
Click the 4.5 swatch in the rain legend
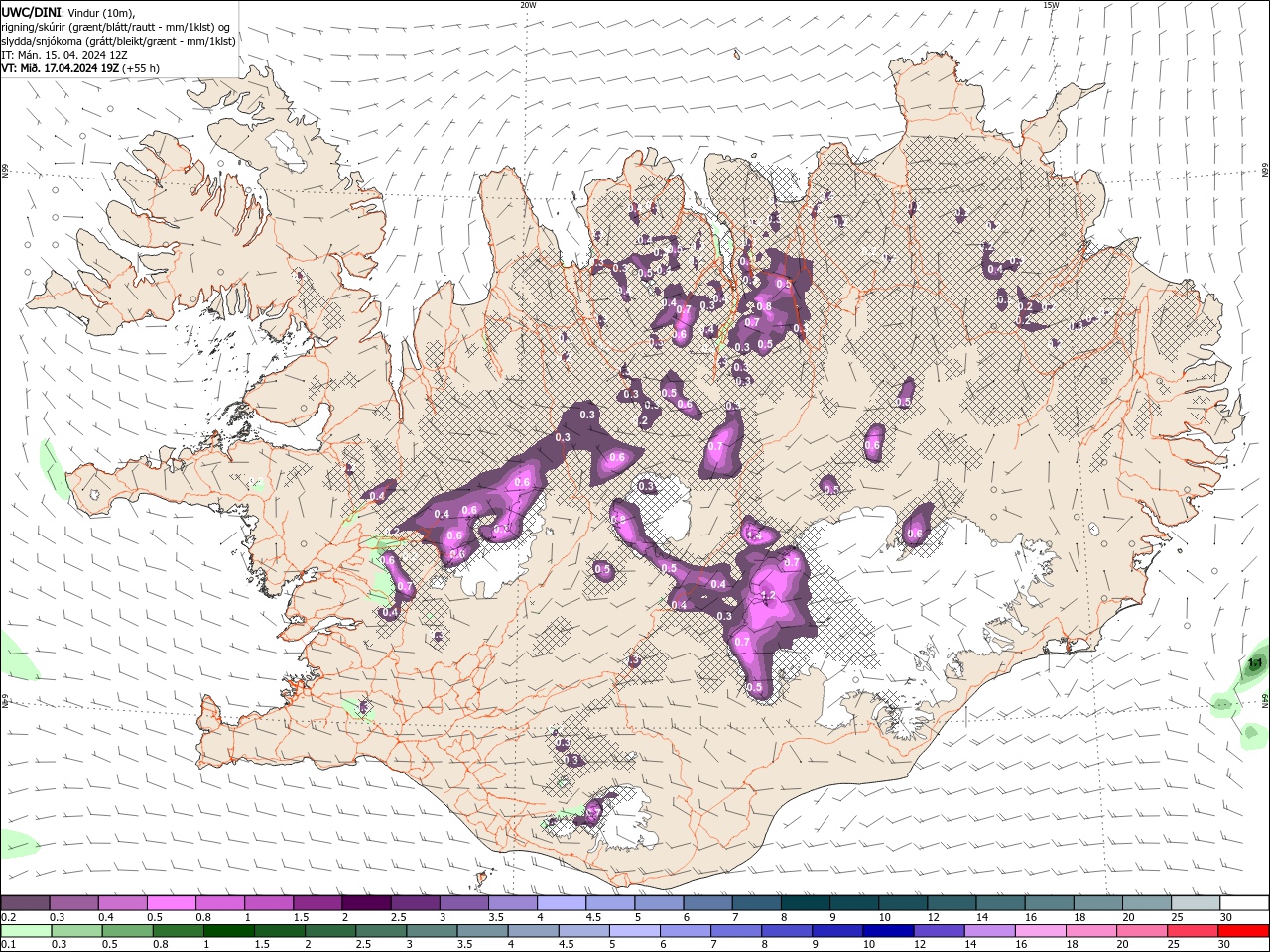click(x=584, y=930)
